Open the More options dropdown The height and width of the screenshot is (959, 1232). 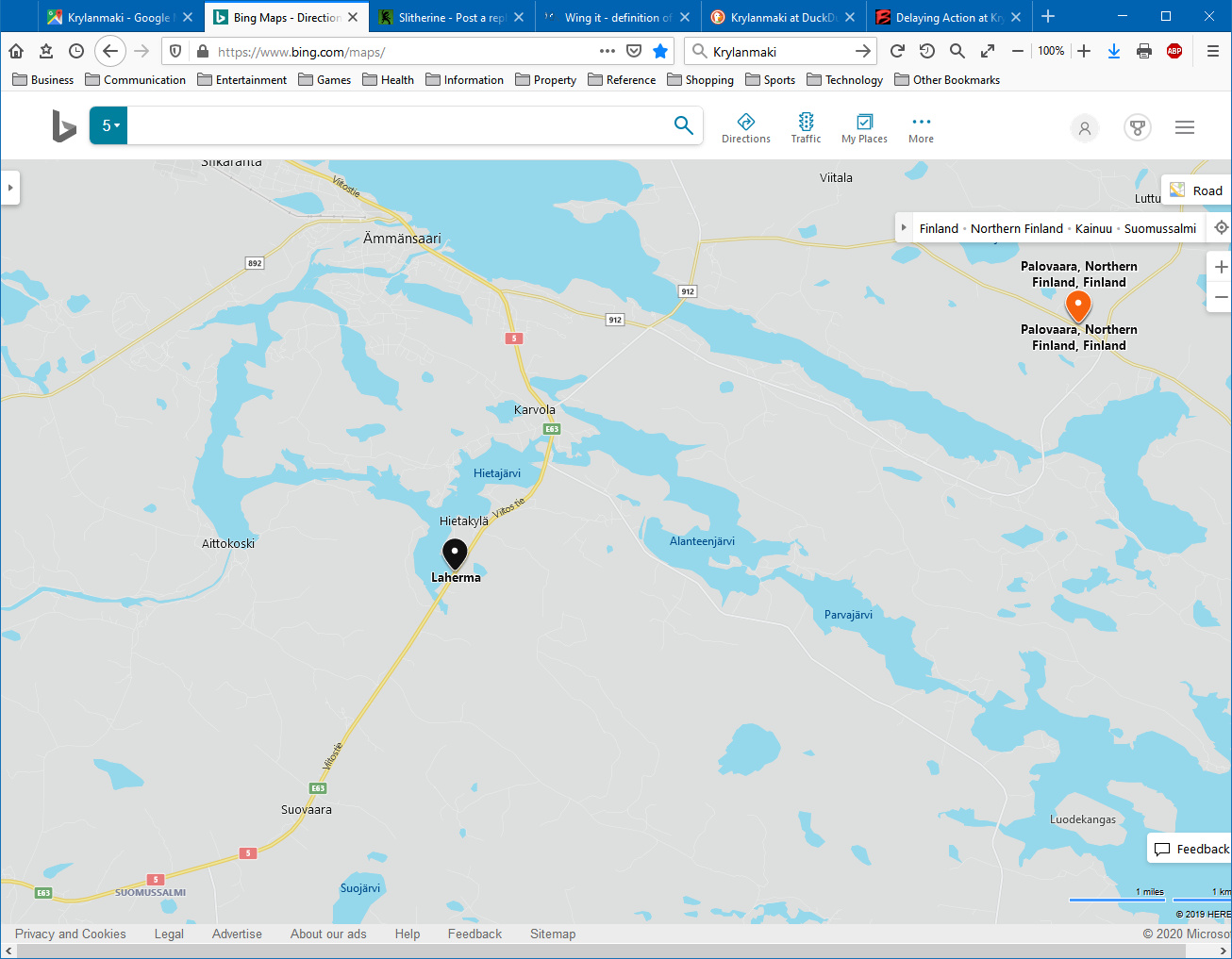coord(921,127)
